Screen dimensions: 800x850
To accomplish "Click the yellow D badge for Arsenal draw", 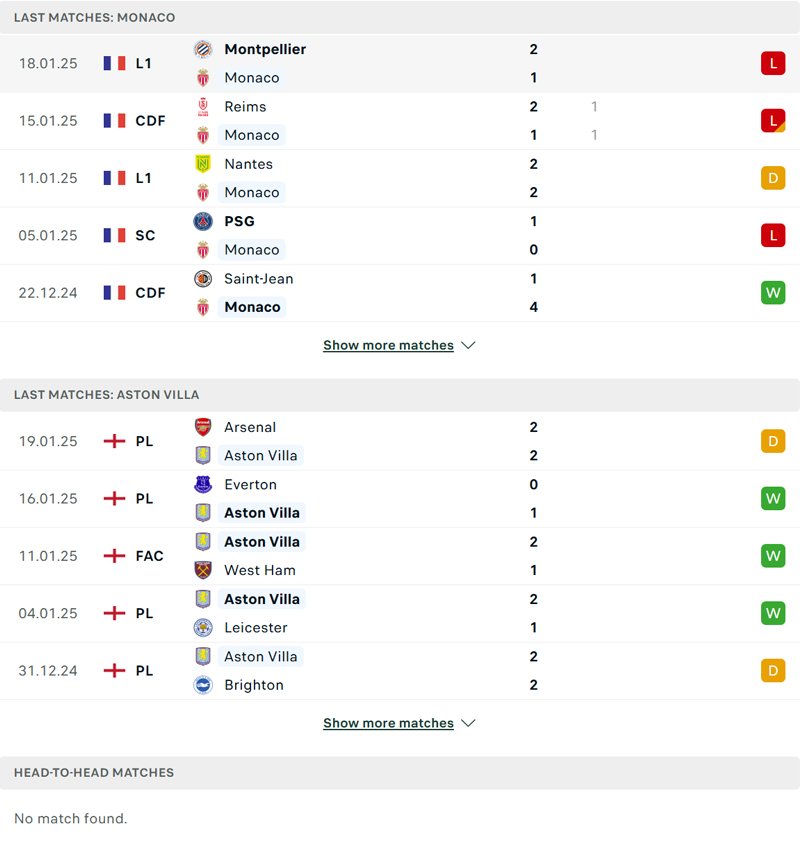I will (773, 440).
